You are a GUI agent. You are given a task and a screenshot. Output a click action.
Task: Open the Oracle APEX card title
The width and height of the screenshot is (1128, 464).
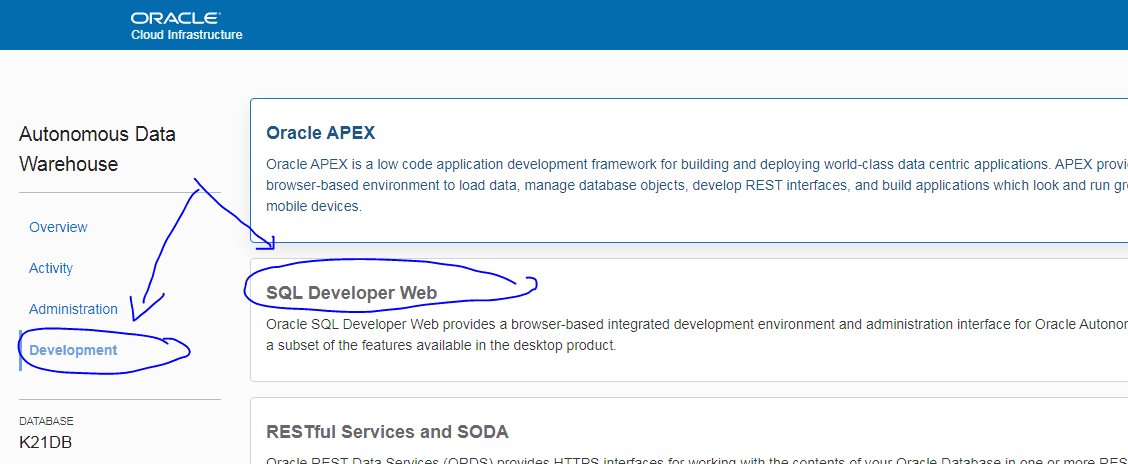[x=321, y=133]
